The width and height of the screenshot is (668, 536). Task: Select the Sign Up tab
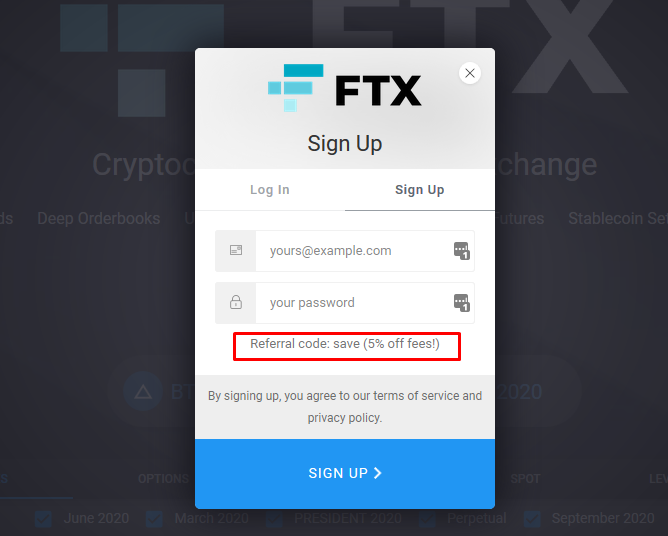[x=420, y=190]
